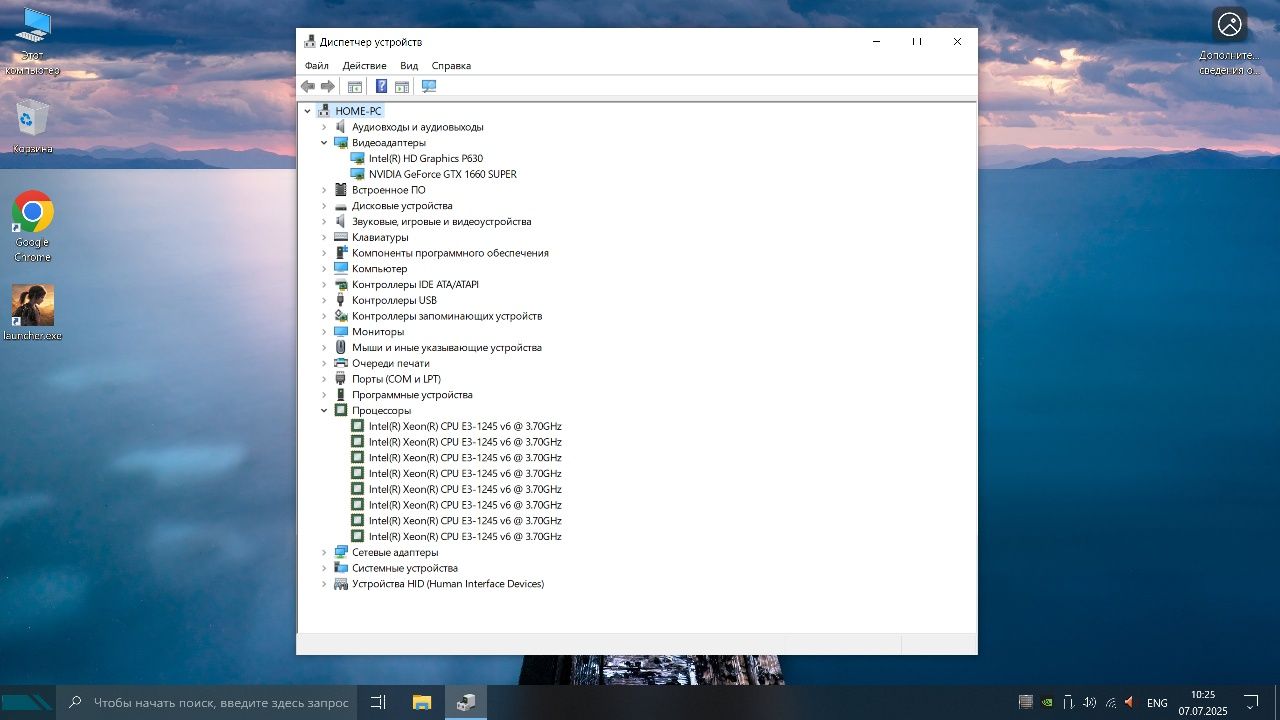Click the Дисковые устройства drive icon
1280x720 pixels.
tap(341, 206)
